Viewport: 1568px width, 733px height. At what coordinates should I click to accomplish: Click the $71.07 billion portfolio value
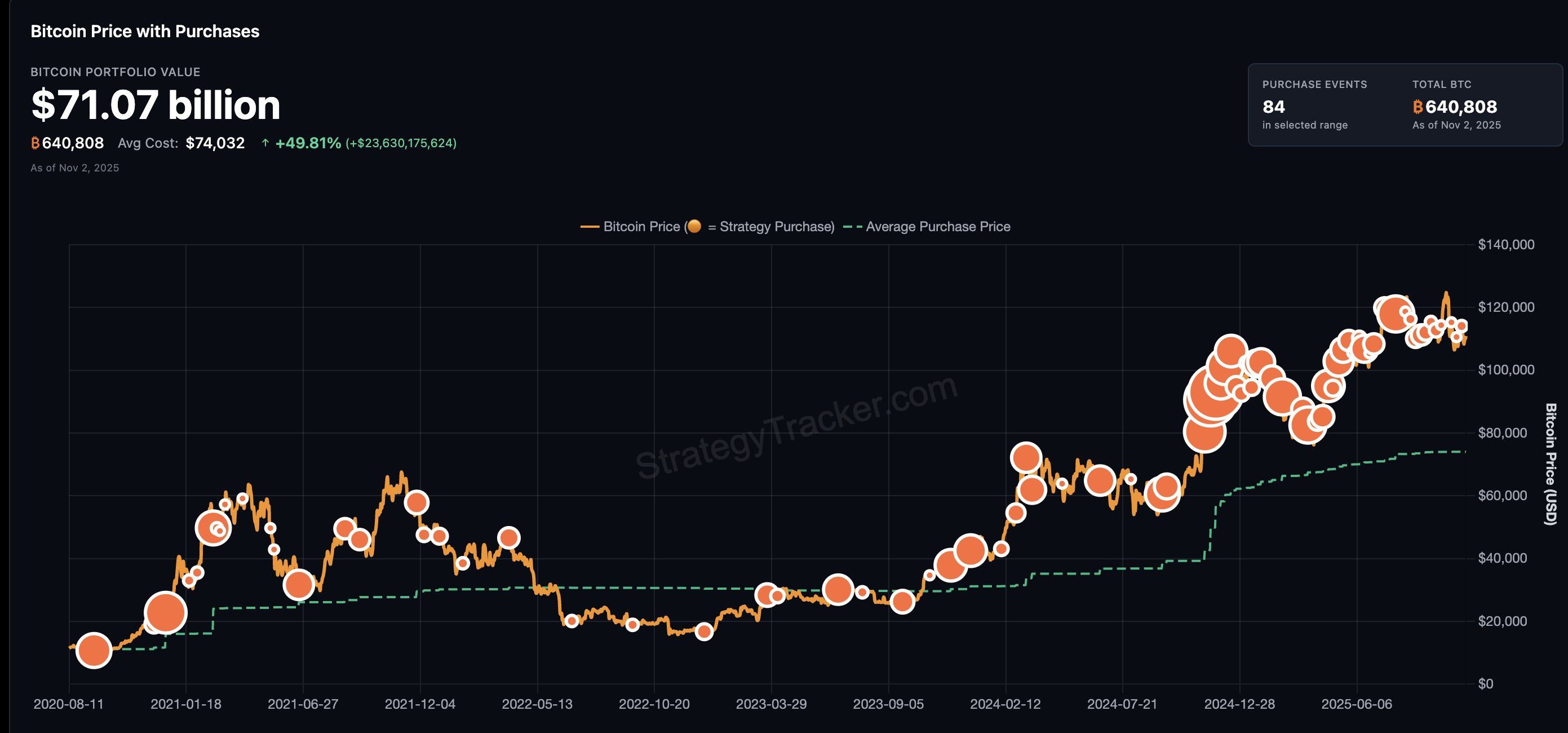pyautogui.click(x=155, y=105)
